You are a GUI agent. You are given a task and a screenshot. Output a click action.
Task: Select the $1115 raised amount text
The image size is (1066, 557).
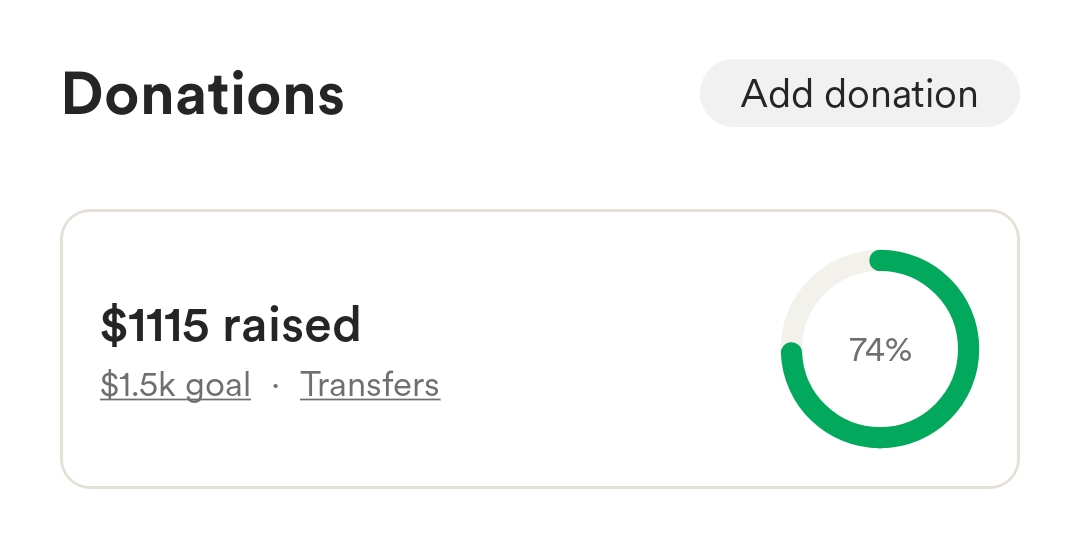230,325
